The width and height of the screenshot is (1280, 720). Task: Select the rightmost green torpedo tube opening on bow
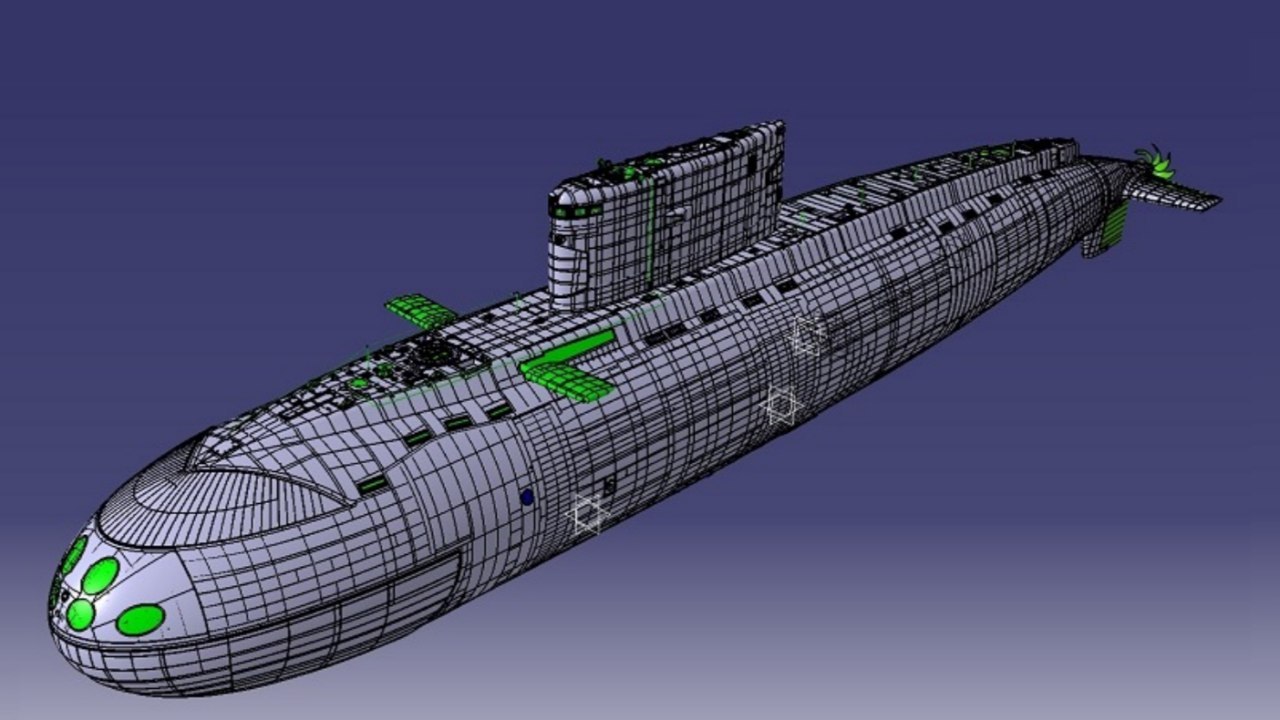coord(140,619)
